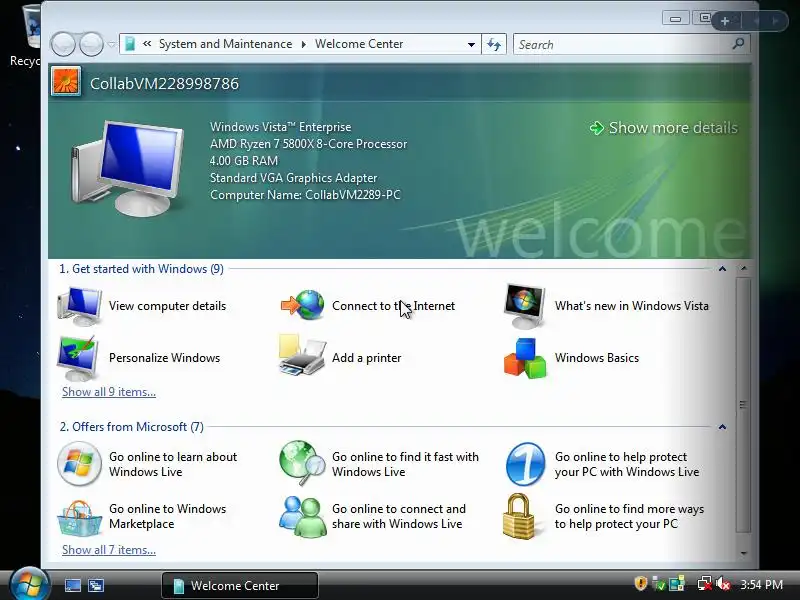800x600 pixels.
Task: Click the network computers tray icon
Action: (677, 584)
